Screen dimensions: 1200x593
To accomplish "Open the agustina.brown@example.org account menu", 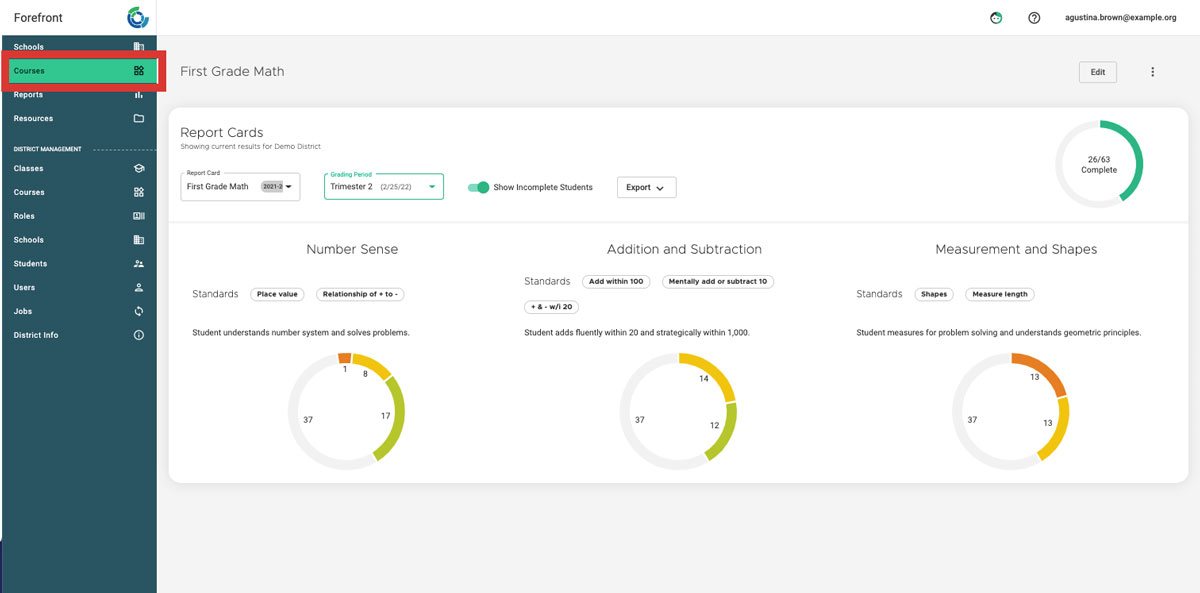I will 1121,18.
